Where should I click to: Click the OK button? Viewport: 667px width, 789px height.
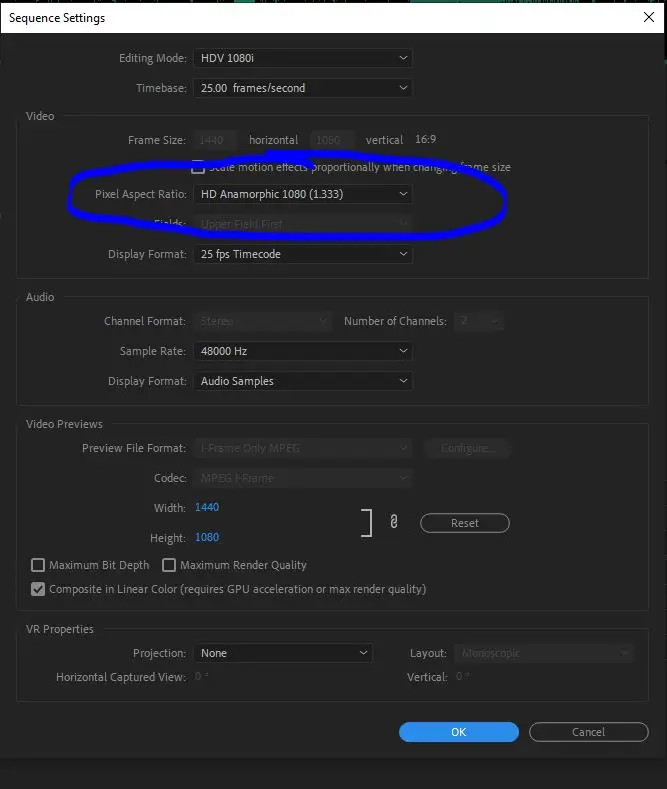[x=459, y=732]
